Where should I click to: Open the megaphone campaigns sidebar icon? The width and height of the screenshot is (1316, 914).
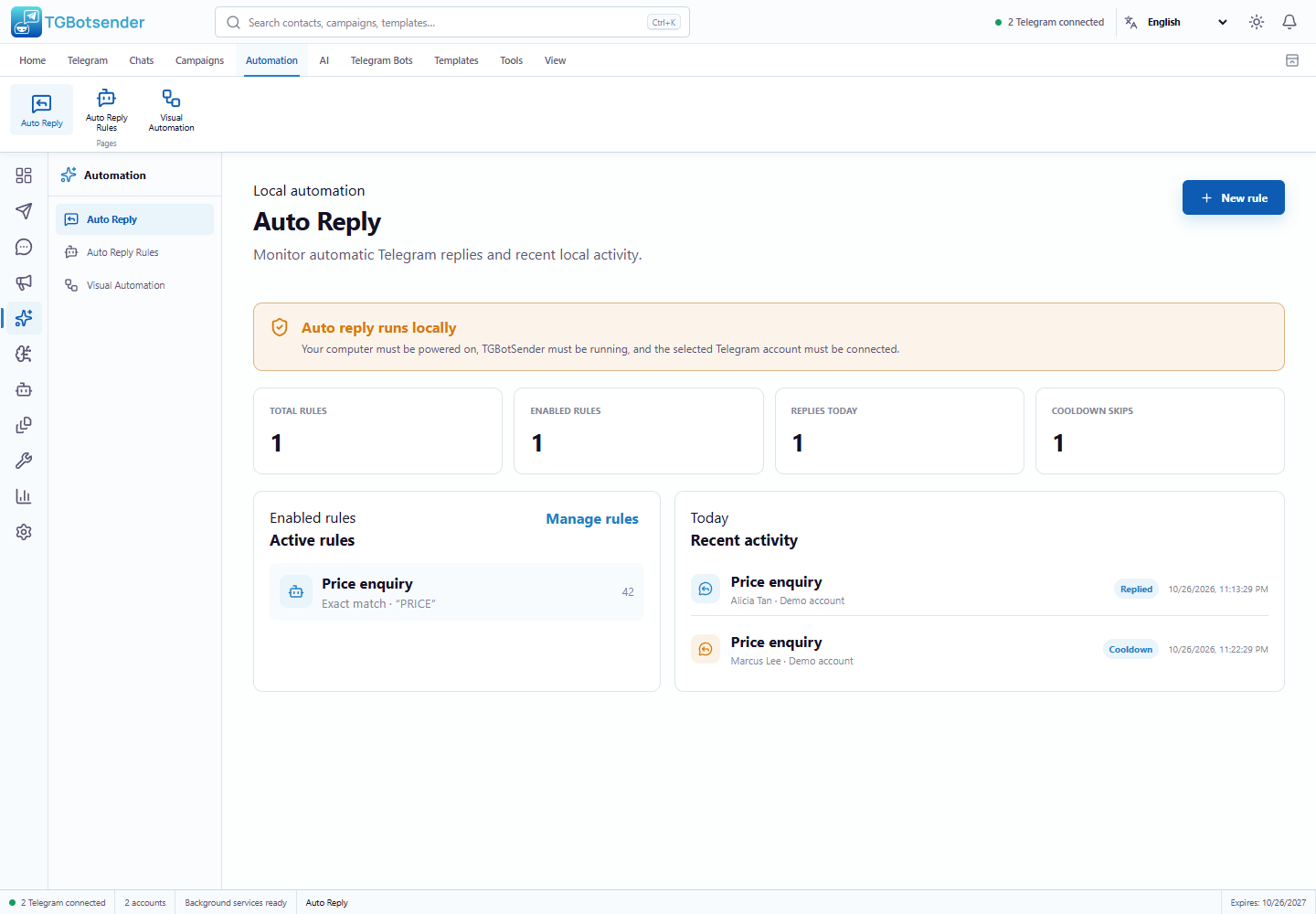coord(24,282)
